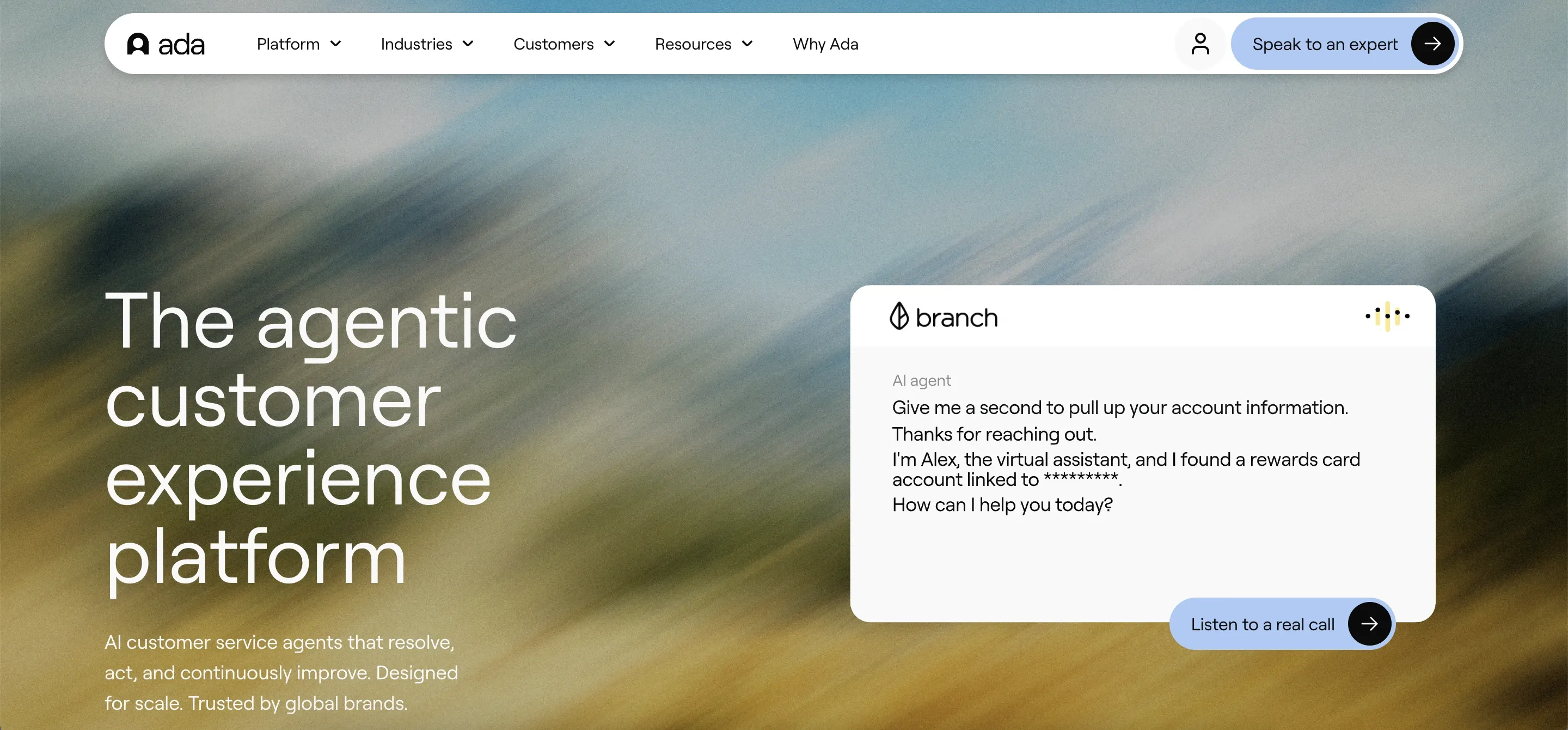Expand the Platform chevron arrow
1568x730 pixels.
pyautogui.click(x=335, y=44)
